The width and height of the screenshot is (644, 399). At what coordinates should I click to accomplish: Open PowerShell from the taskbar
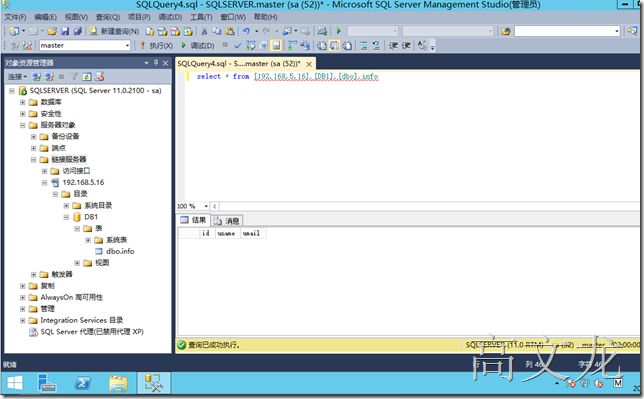tap(83, 383)
